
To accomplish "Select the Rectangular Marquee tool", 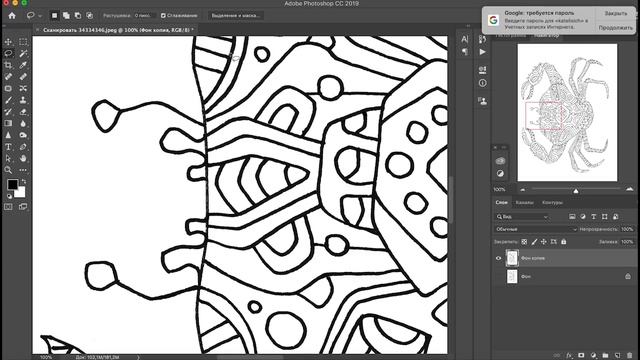I will 23,42.
